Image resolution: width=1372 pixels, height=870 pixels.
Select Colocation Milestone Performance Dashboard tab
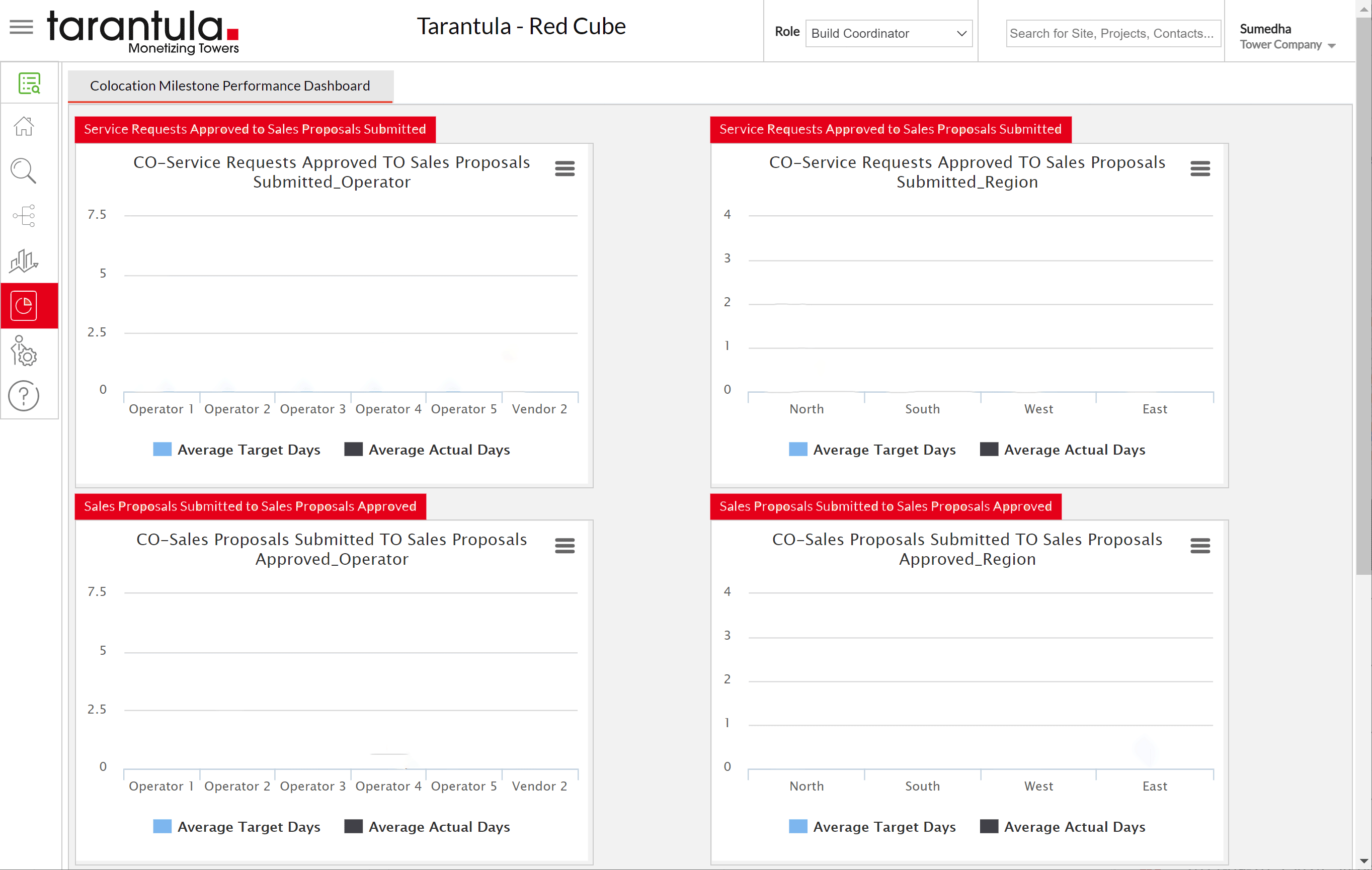tap(229, 86)
